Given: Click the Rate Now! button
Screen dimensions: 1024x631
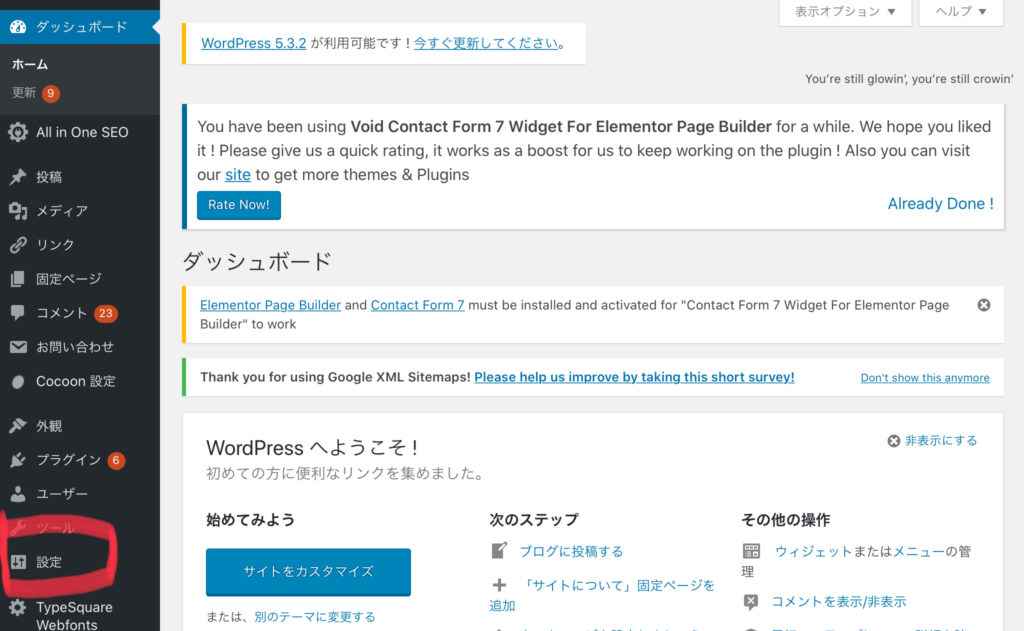Looking at the screenshot, I should pos(239,205).
